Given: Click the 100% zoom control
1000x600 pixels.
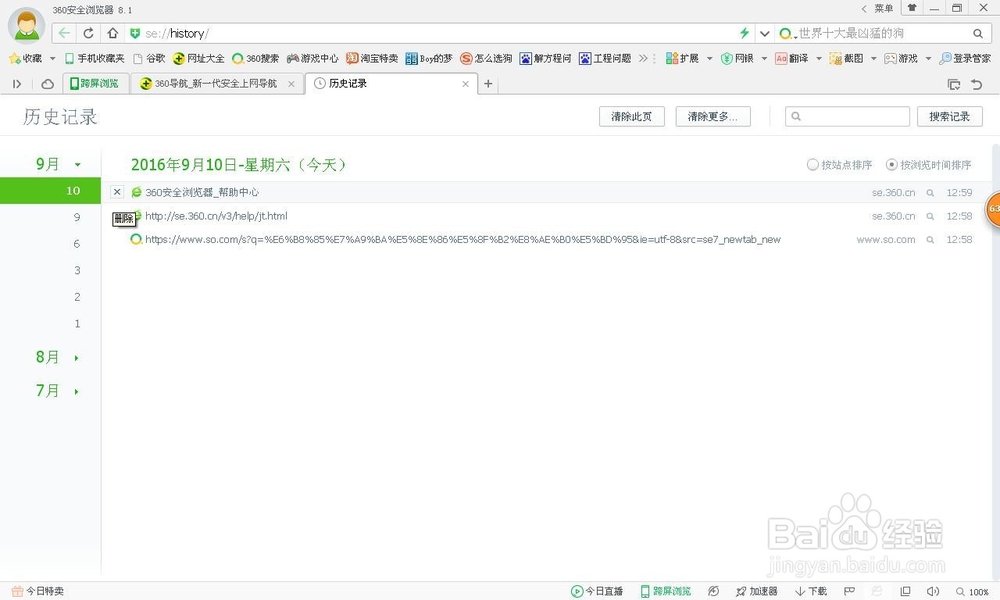Looking at the screenshot, I should 978,591.
